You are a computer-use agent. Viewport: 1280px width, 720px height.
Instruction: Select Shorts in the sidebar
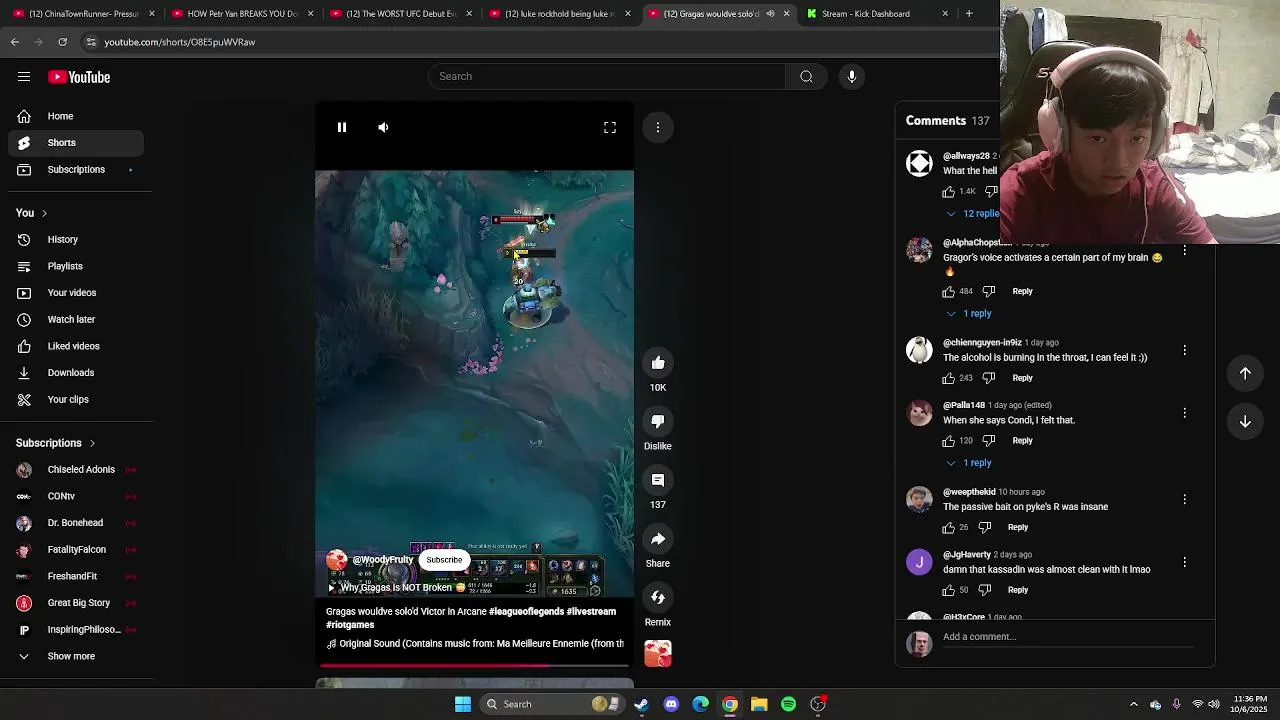coord(76,143)
